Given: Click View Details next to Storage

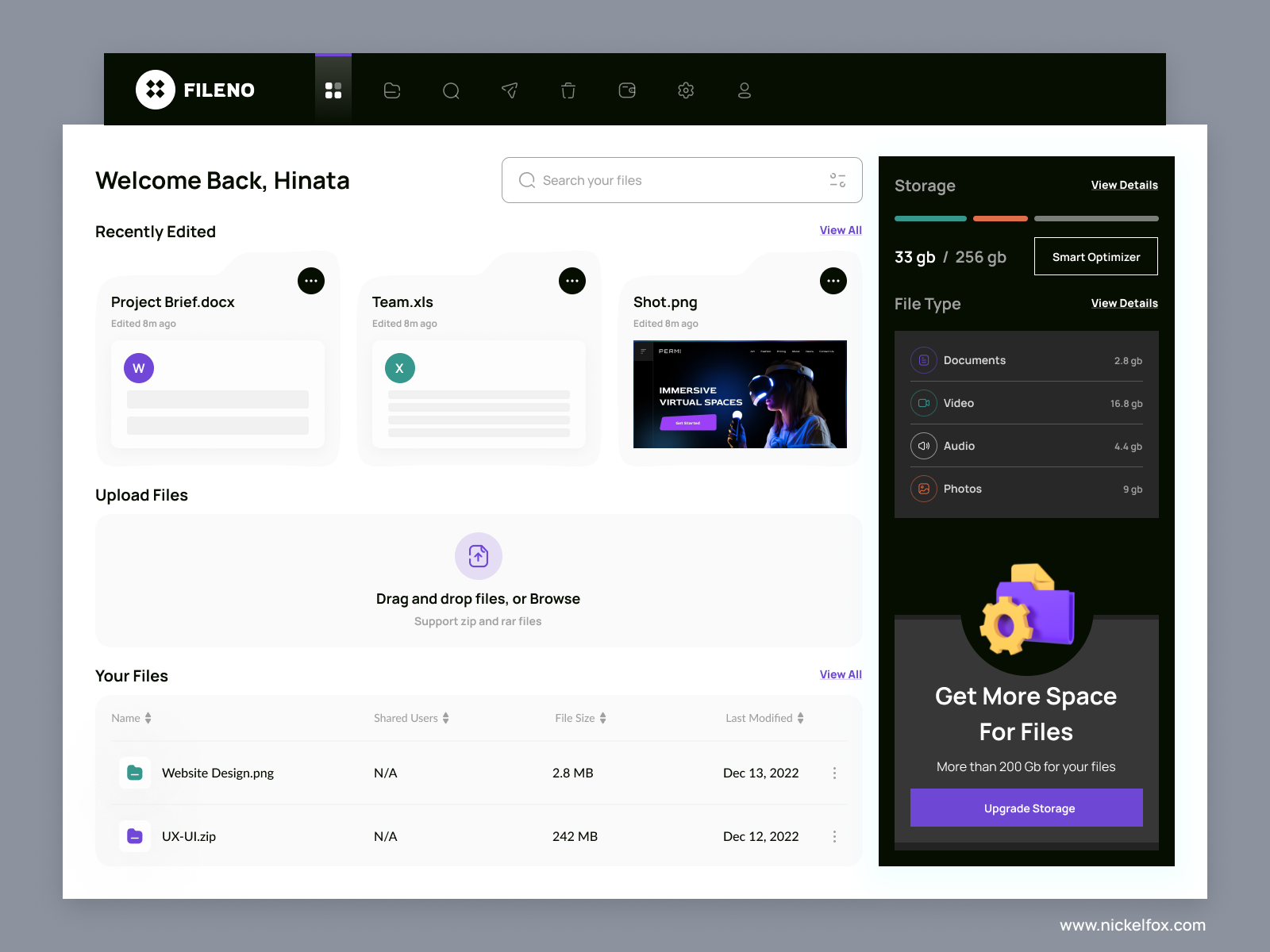Looking at the screenshot, I should (1124, 185).
